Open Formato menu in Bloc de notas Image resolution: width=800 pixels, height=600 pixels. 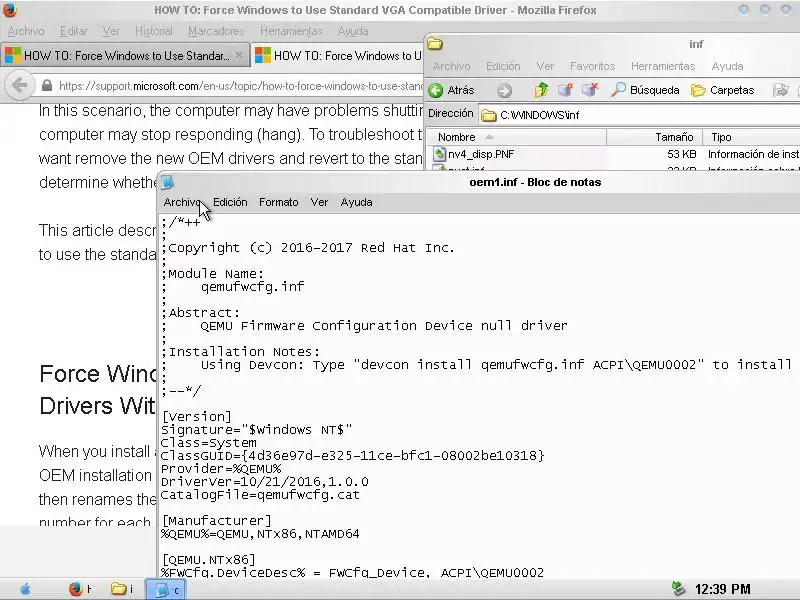click(x=279, y=202)
